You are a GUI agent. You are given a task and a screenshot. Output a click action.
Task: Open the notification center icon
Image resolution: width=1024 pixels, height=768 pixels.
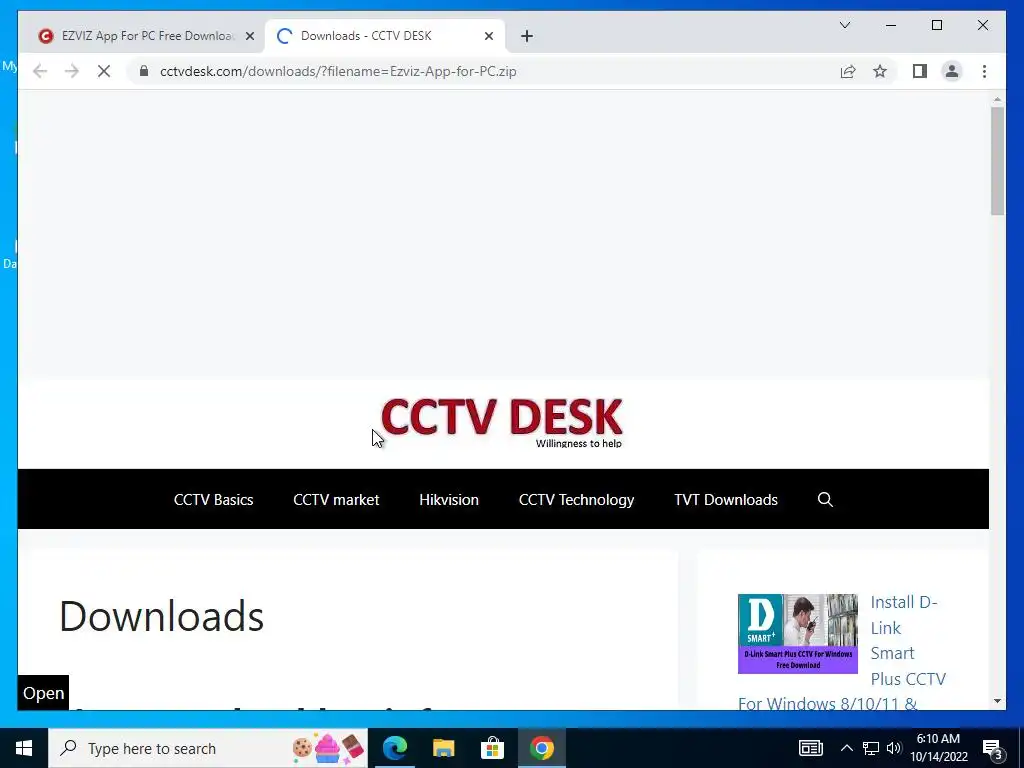[993, 748]
